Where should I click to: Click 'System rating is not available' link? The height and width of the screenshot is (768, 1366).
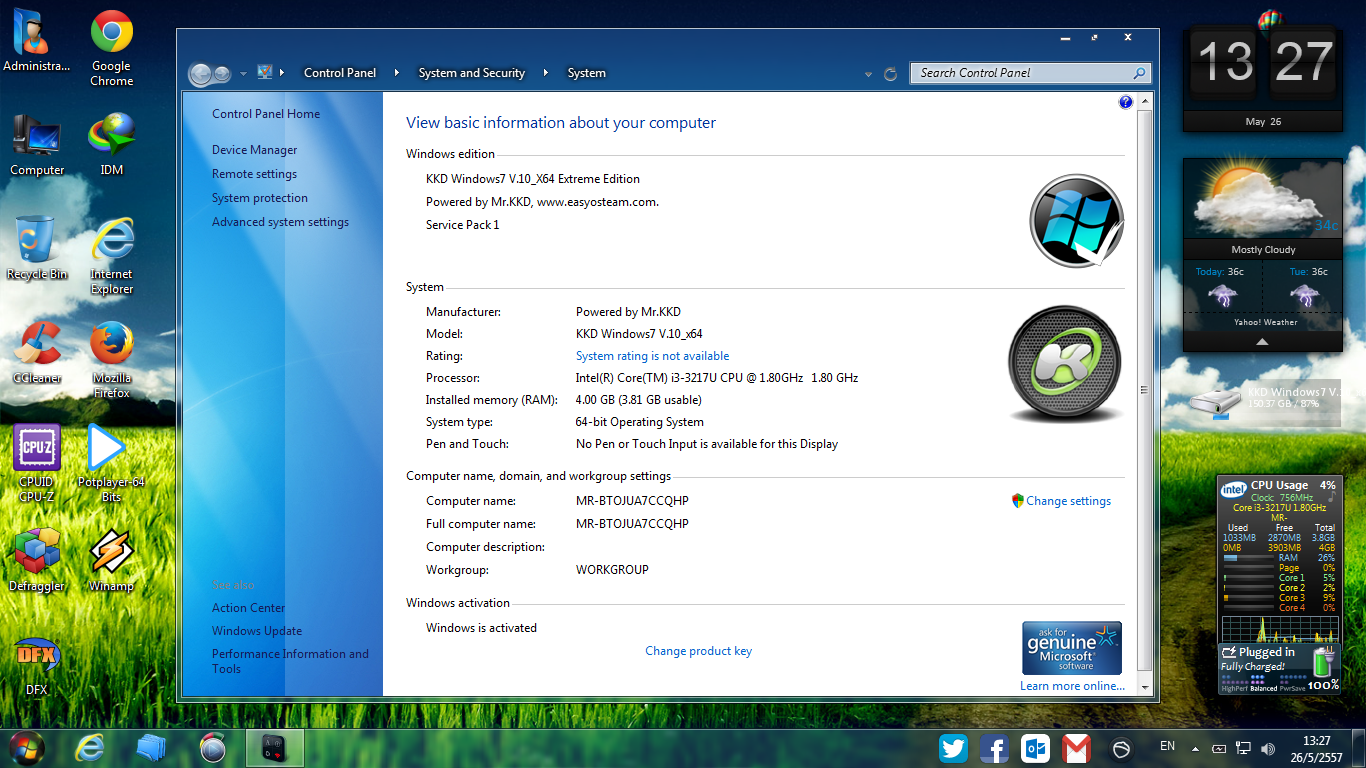(x=653, y=356)
